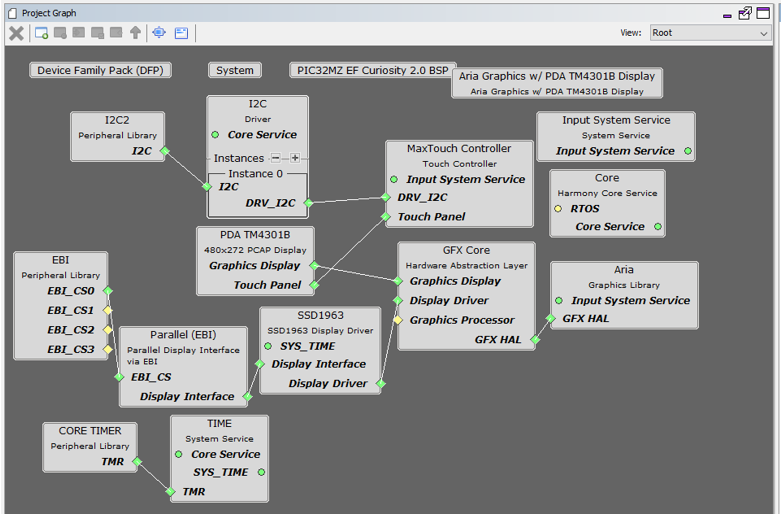Click I2C Driver's Core Service circle port
The image size is (784, 519).
tap(215, 135)
